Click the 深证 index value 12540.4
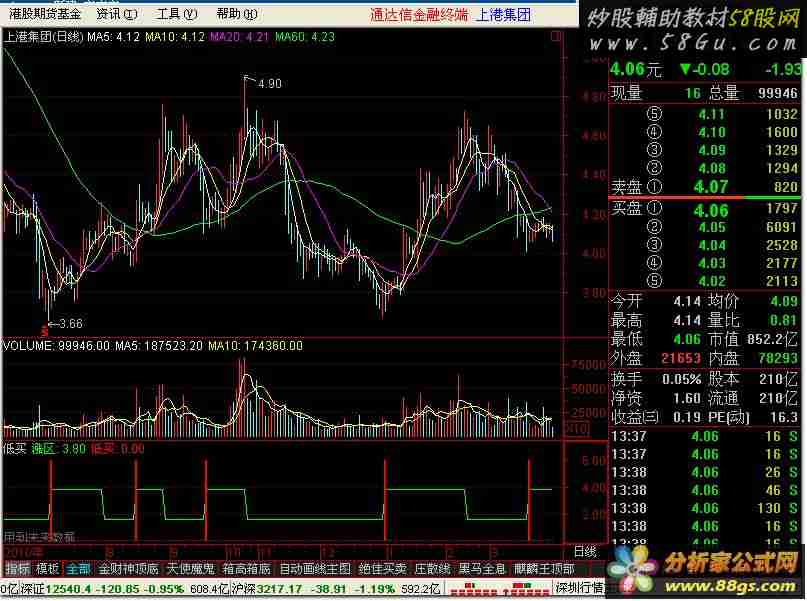 68,589
